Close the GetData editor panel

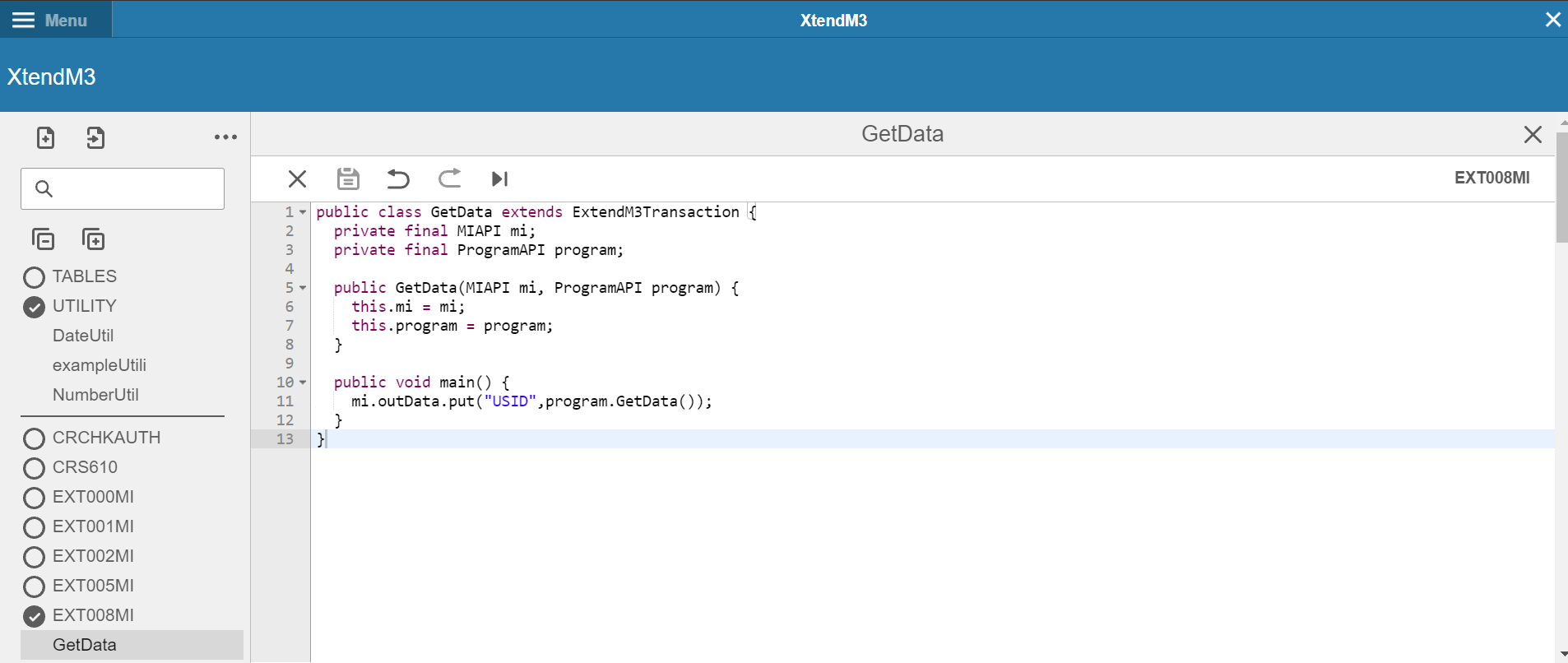tap(1533, 134)
